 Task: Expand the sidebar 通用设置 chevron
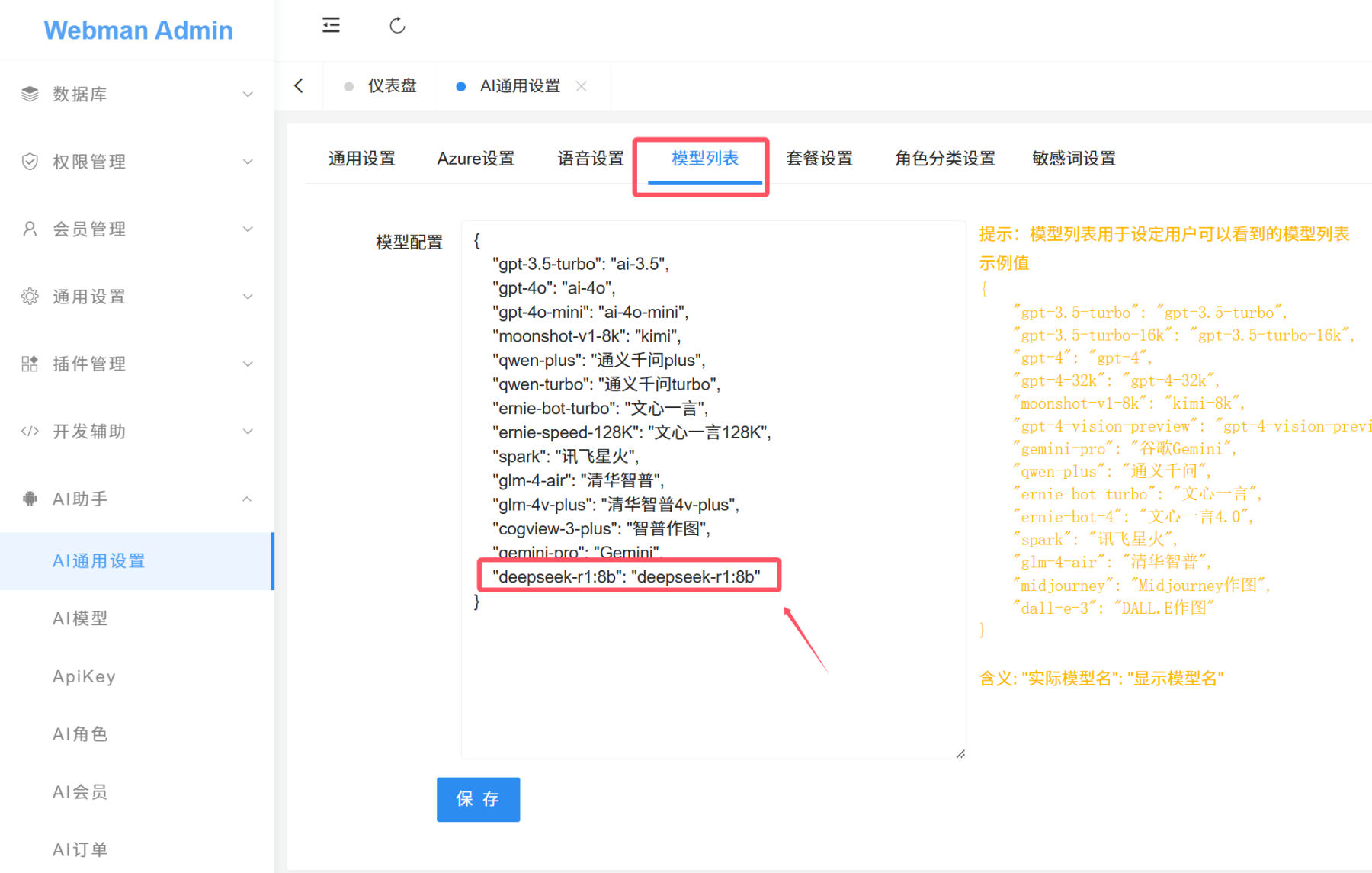click(248, 297)
